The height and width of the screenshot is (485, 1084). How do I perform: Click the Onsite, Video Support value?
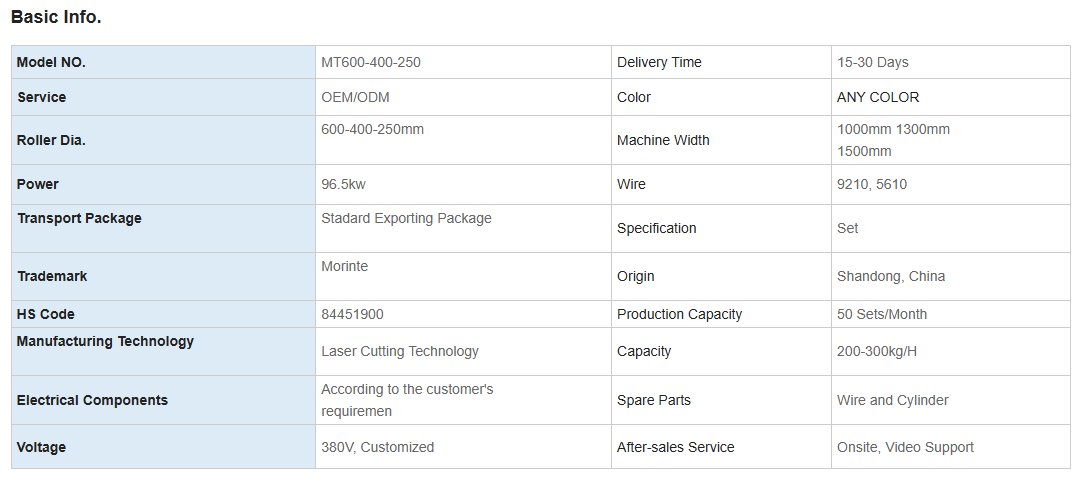point(905,447)
